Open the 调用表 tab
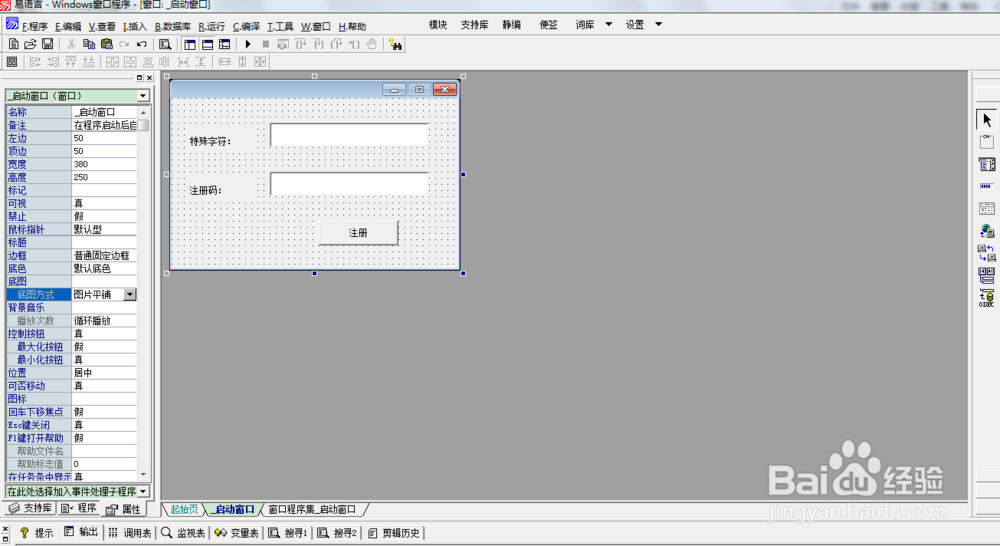1000x546 pixels. click(130, 533)
